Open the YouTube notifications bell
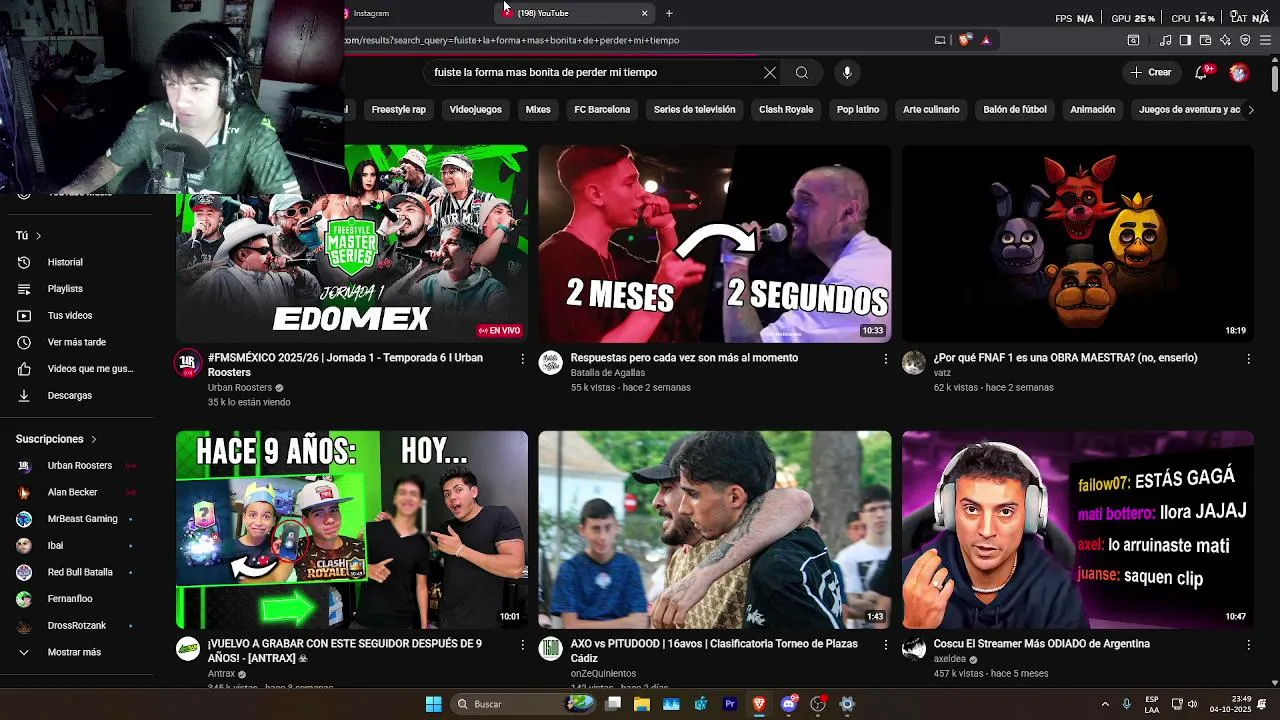 pos(1201,72)
